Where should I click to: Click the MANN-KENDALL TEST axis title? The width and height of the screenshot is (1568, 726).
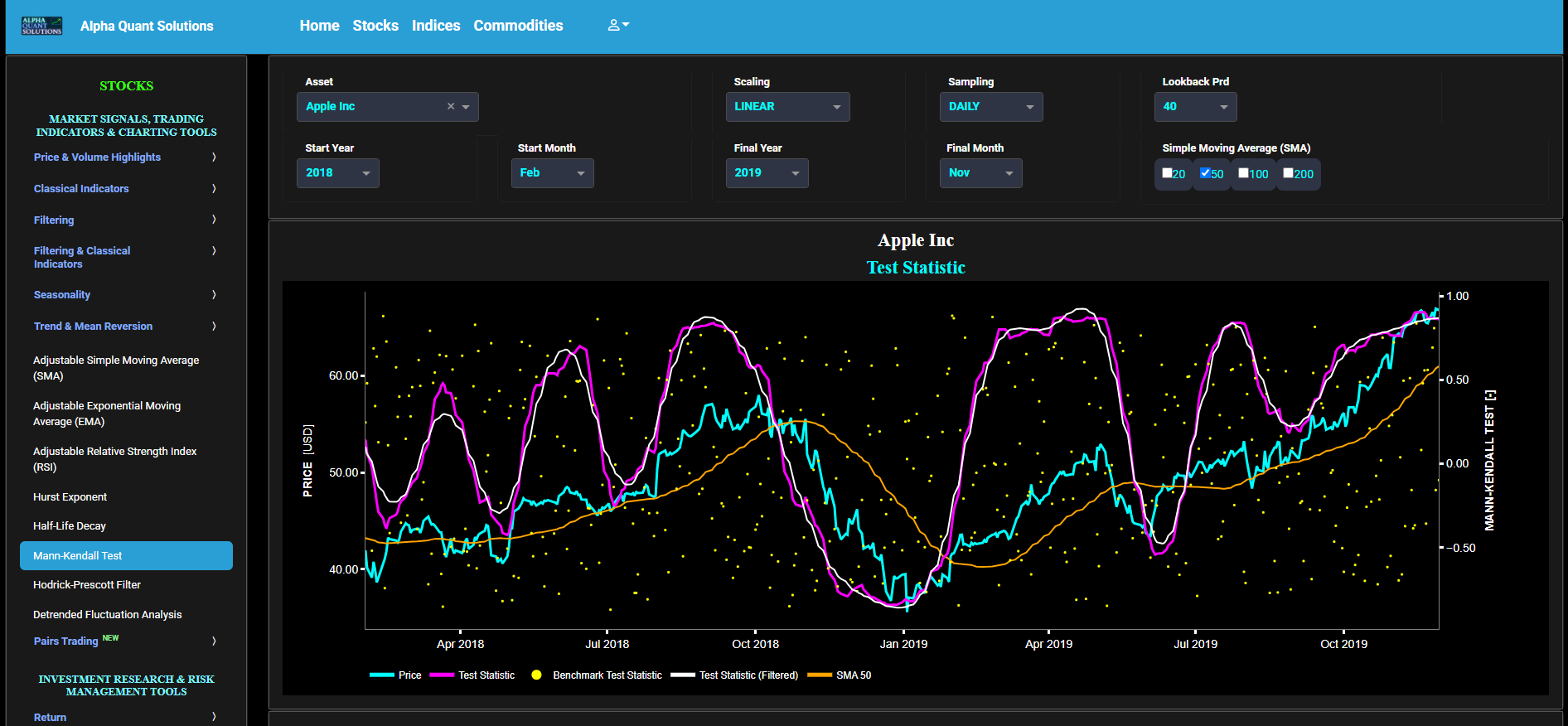tap(1489, 460)
